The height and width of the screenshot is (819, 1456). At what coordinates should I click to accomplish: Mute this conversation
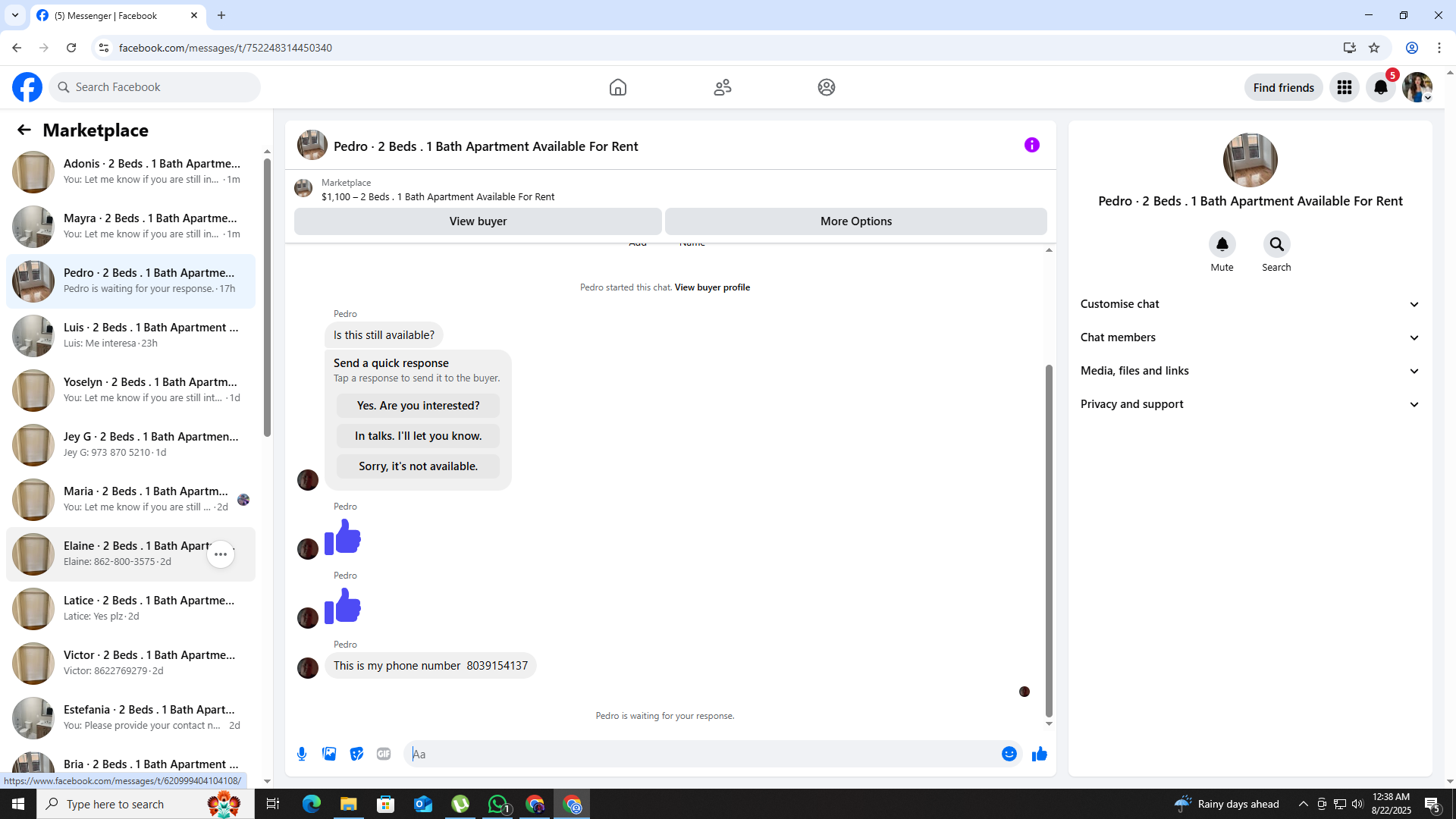click(1222, 244)
